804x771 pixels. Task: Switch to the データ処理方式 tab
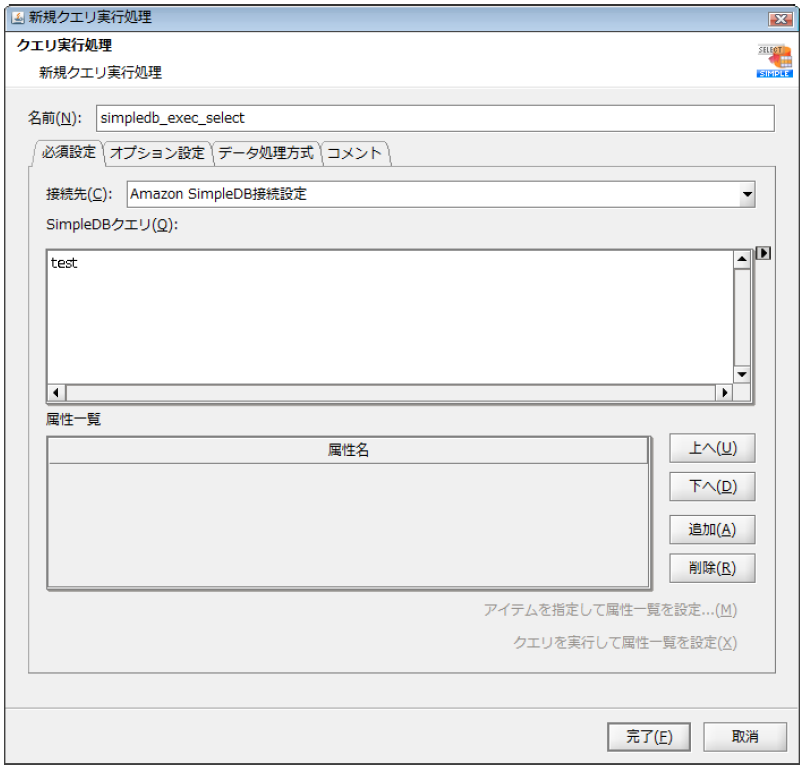(x=268, y=153)
